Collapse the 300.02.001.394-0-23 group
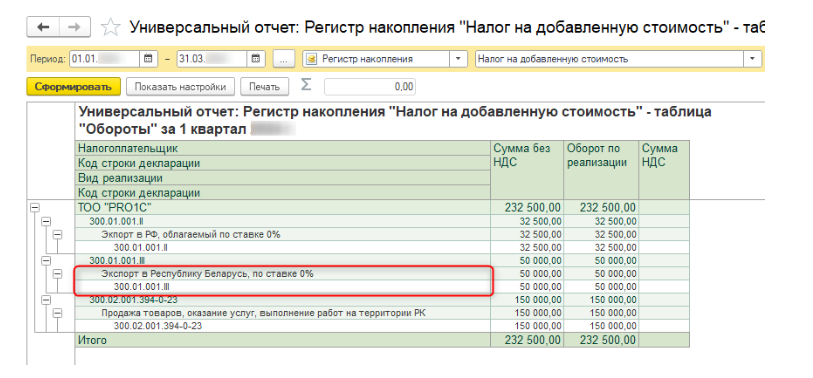This screenshot has width=813, height=378. 46,300
